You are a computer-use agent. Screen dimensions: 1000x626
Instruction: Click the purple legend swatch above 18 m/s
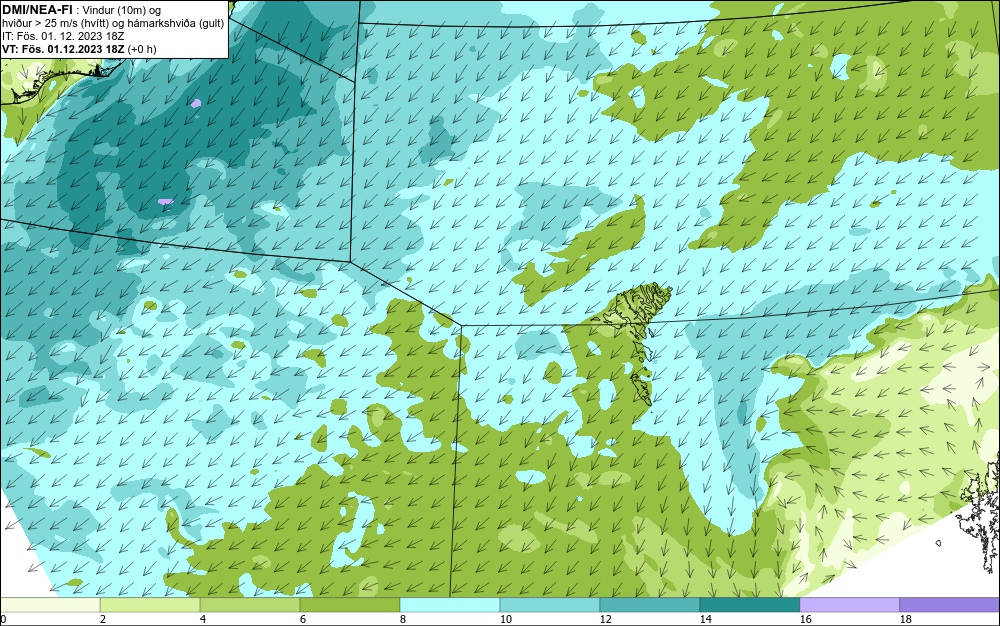pyautogui.click(x=950, y=605)
